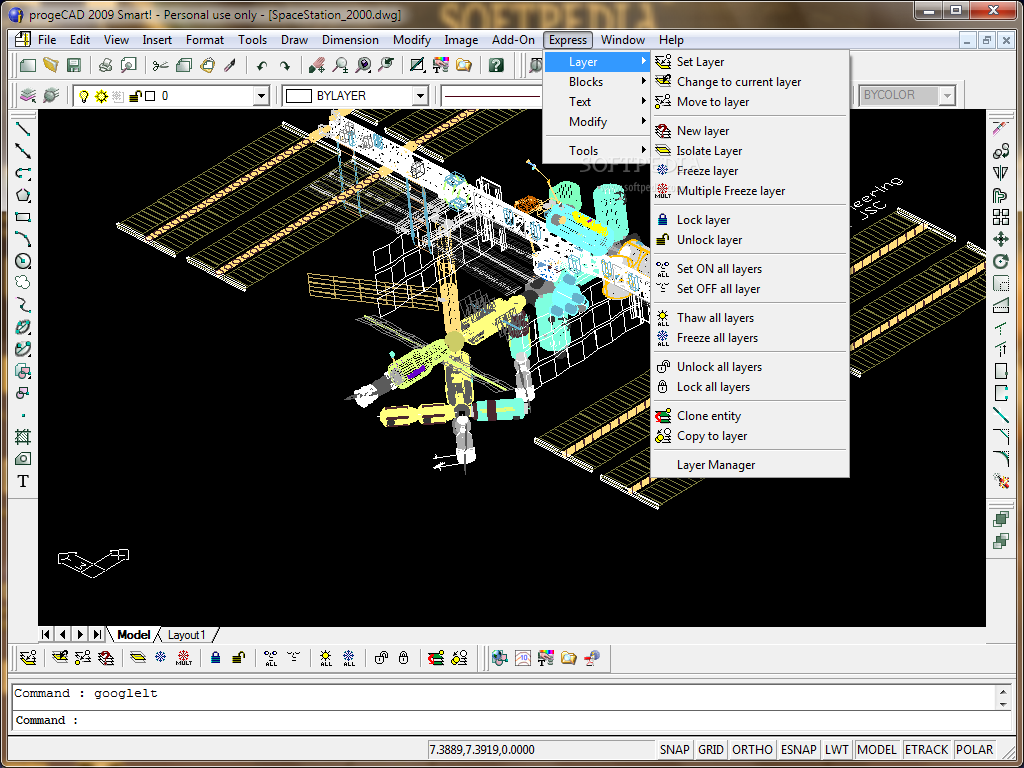
Task: Click the Multiple Freeze layer icon in bottom toolbar
Action: (184, 658)
